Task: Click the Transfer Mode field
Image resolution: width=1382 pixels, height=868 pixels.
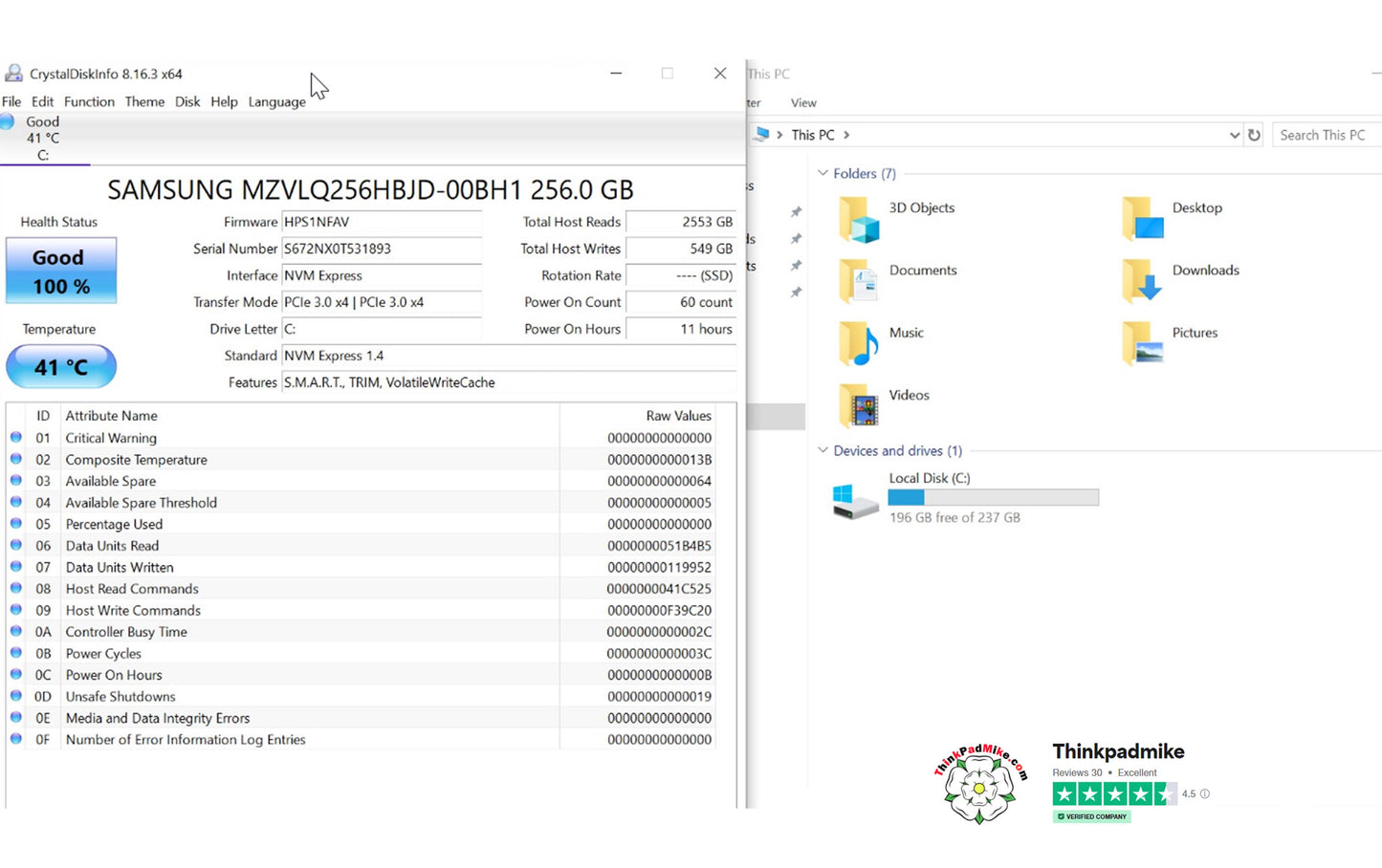Action: tap(382, 302)
